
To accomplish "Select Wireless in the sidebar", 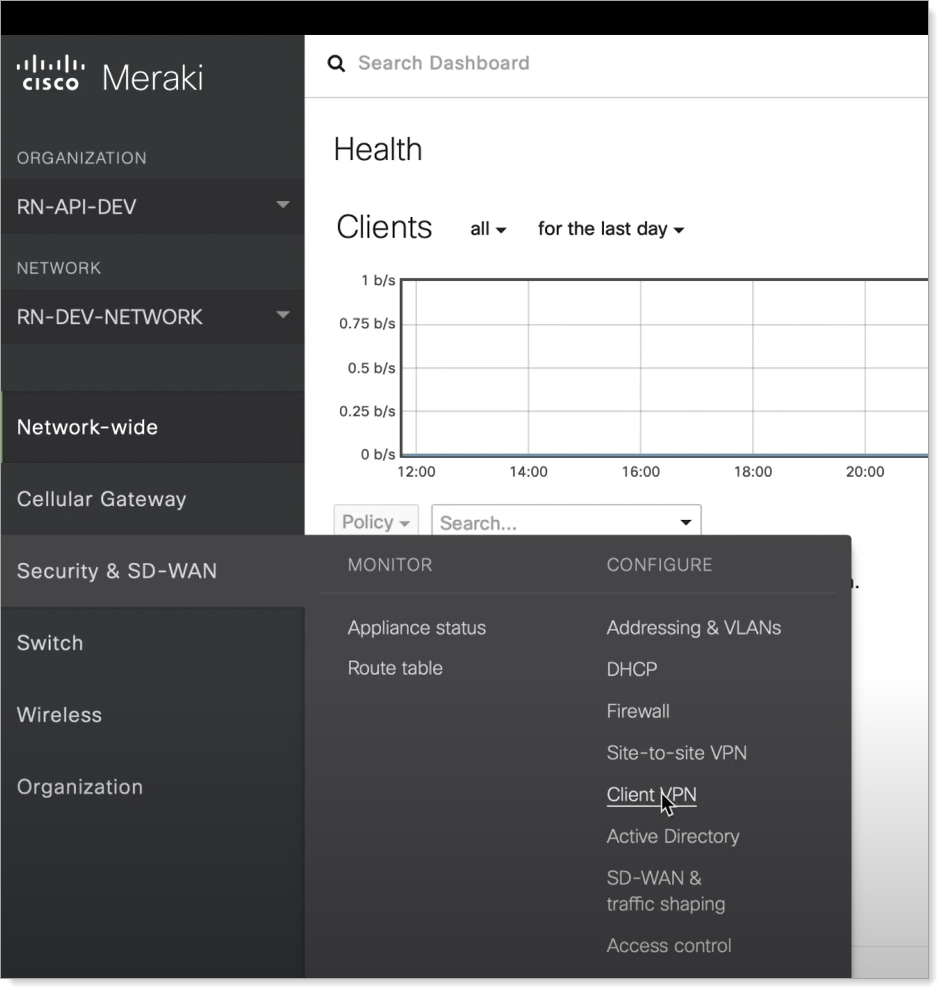I will [152, 714].
